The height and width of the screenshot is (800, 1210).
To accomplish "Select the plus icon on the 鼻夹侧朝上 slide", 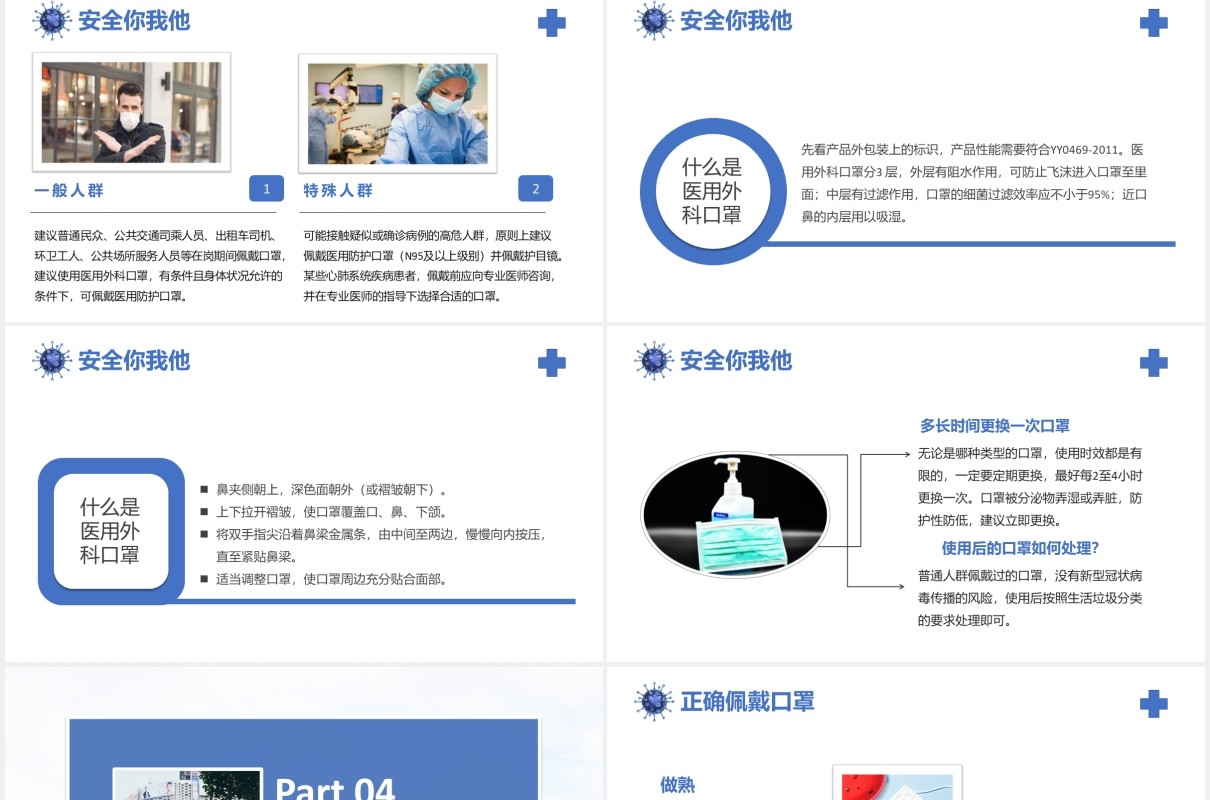I will point(552,363).
